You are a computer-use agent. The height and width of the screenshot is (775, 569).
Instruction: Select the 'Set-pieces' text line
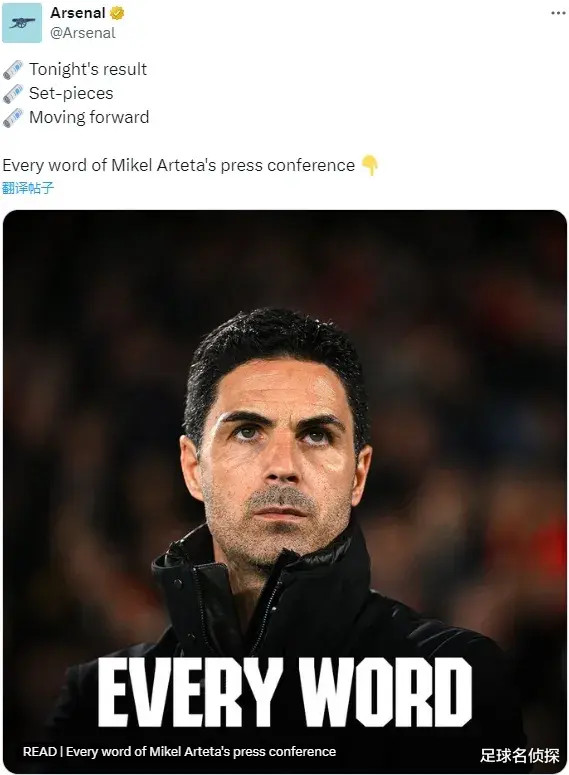pos(71,93)
